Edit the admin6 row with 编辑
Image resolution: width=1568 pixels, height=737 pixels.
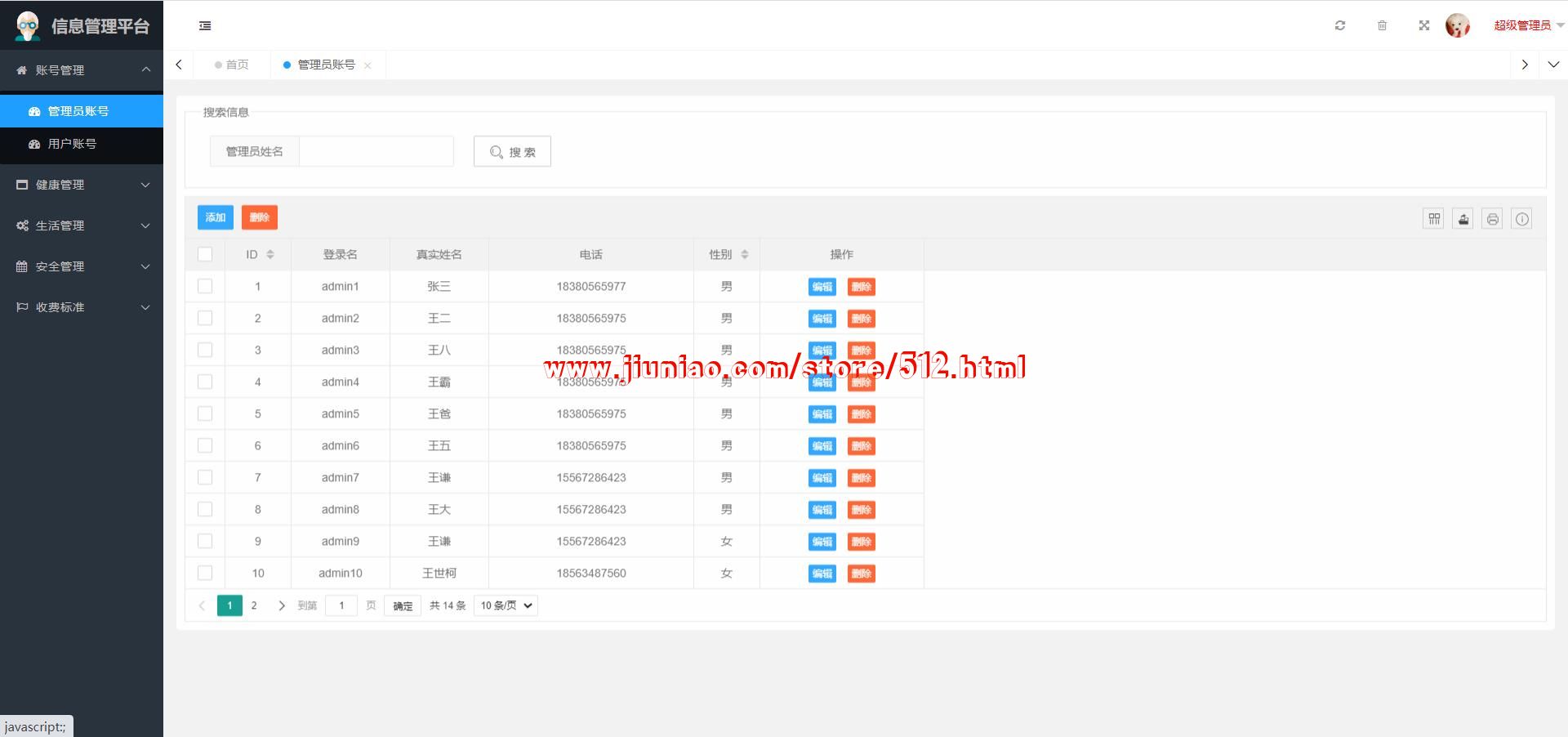click(822, 446)
